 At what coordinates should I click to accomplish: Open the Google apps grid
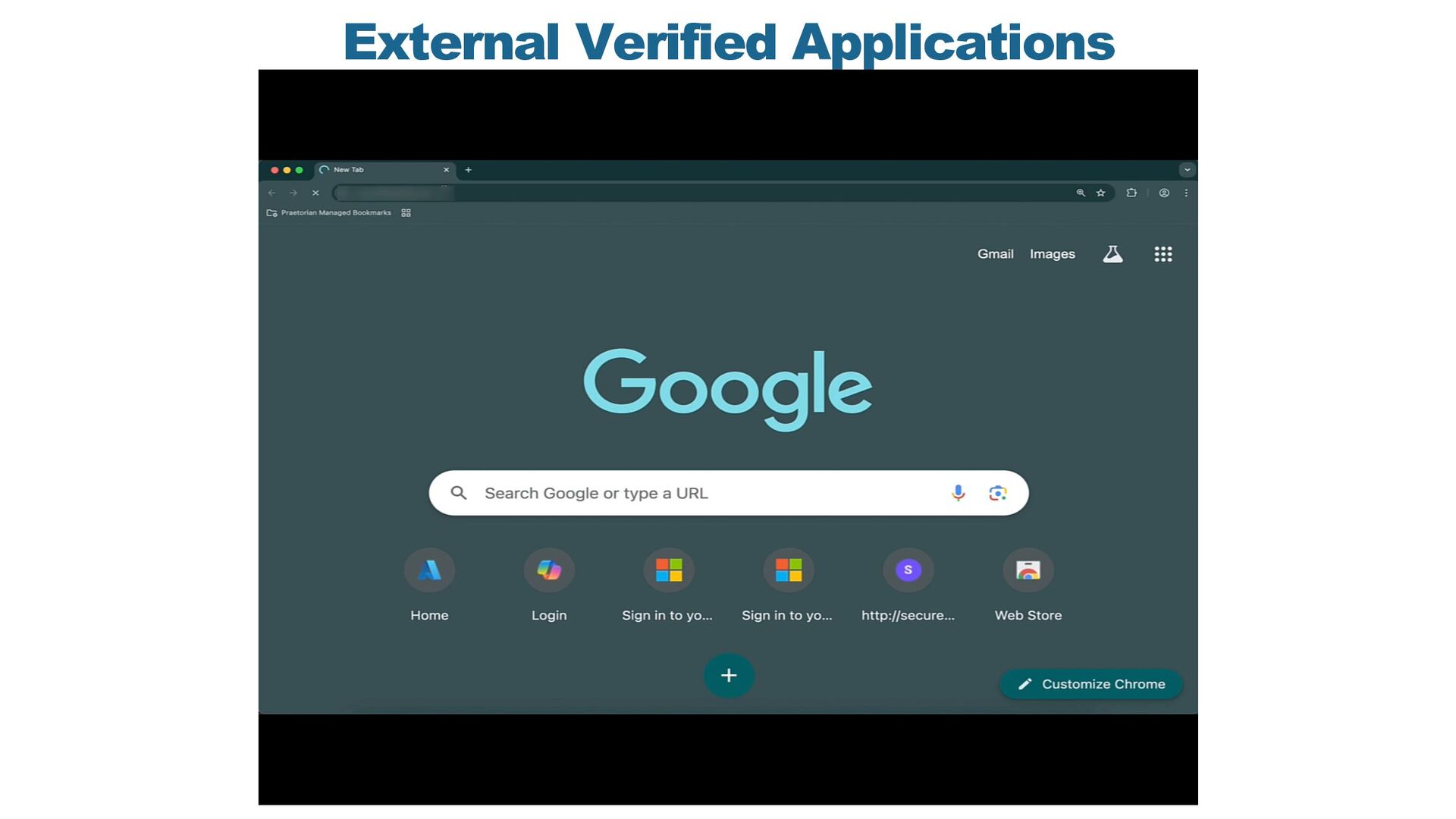pos(1163,254)
